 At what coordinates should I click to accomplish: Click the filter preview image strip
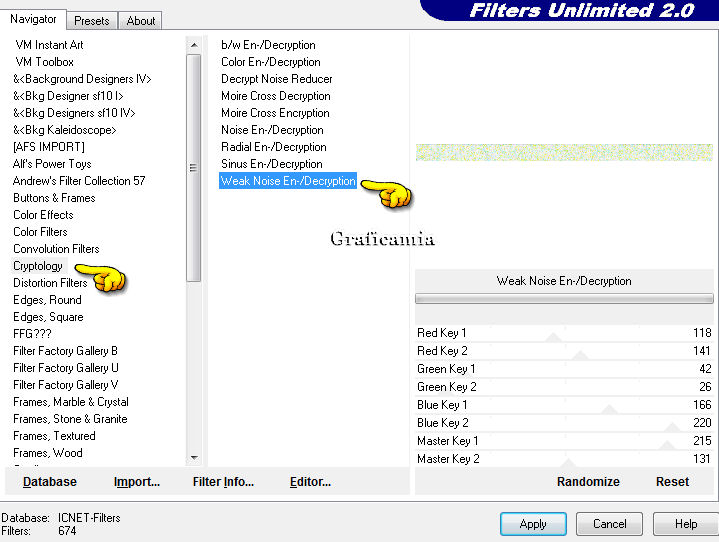pos(564,152)
